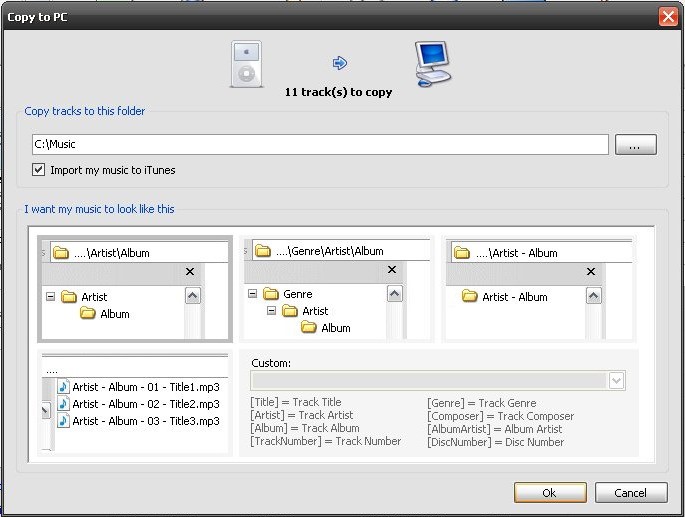Select the Artist - Album - 02 - Title2.mp3 item
Screen dimensions: 685x517
pyautogui.click(x=145, y=404)
